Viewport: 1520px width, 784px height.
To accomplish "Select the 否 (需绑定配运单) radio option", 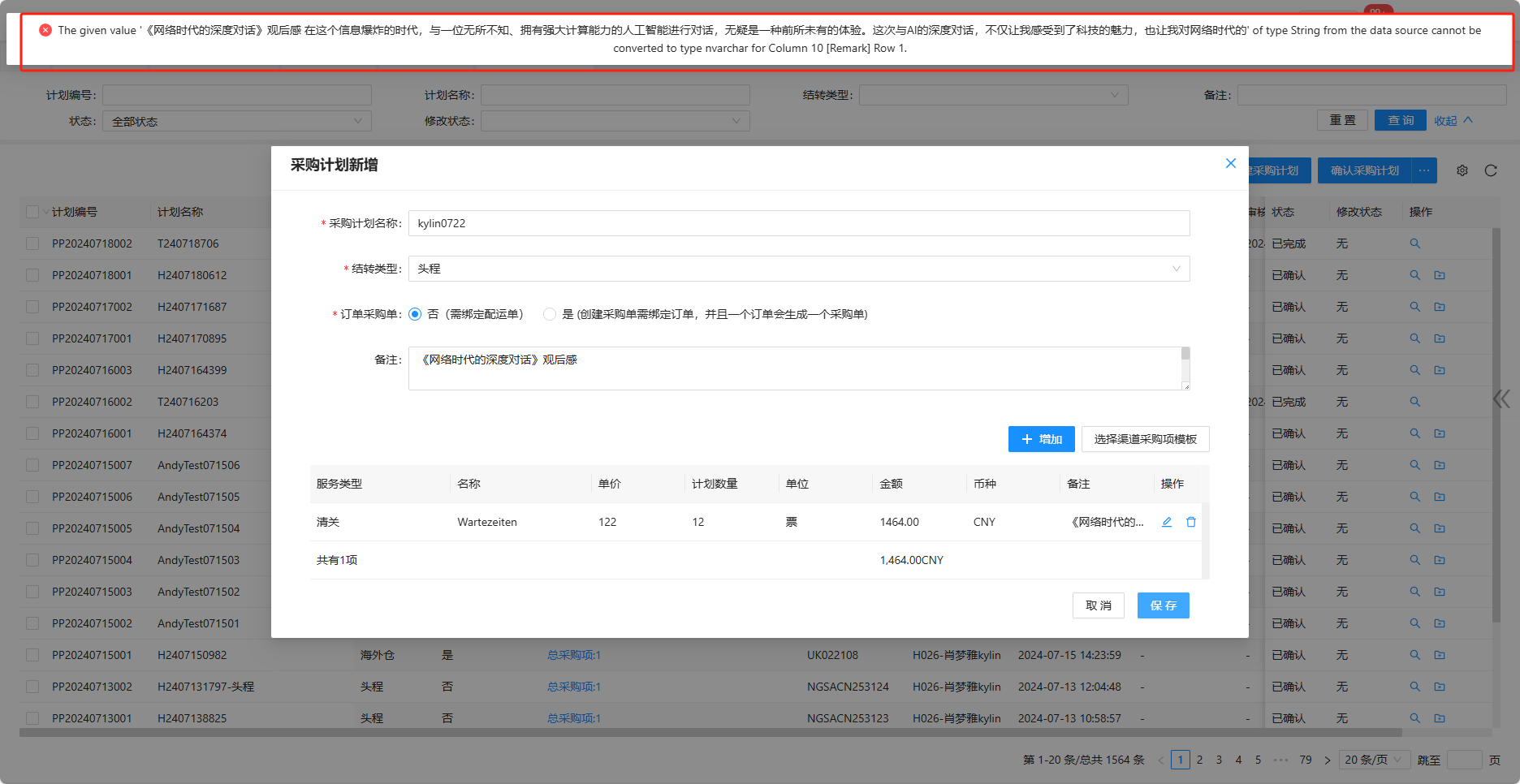I will [x=415, y=314].
